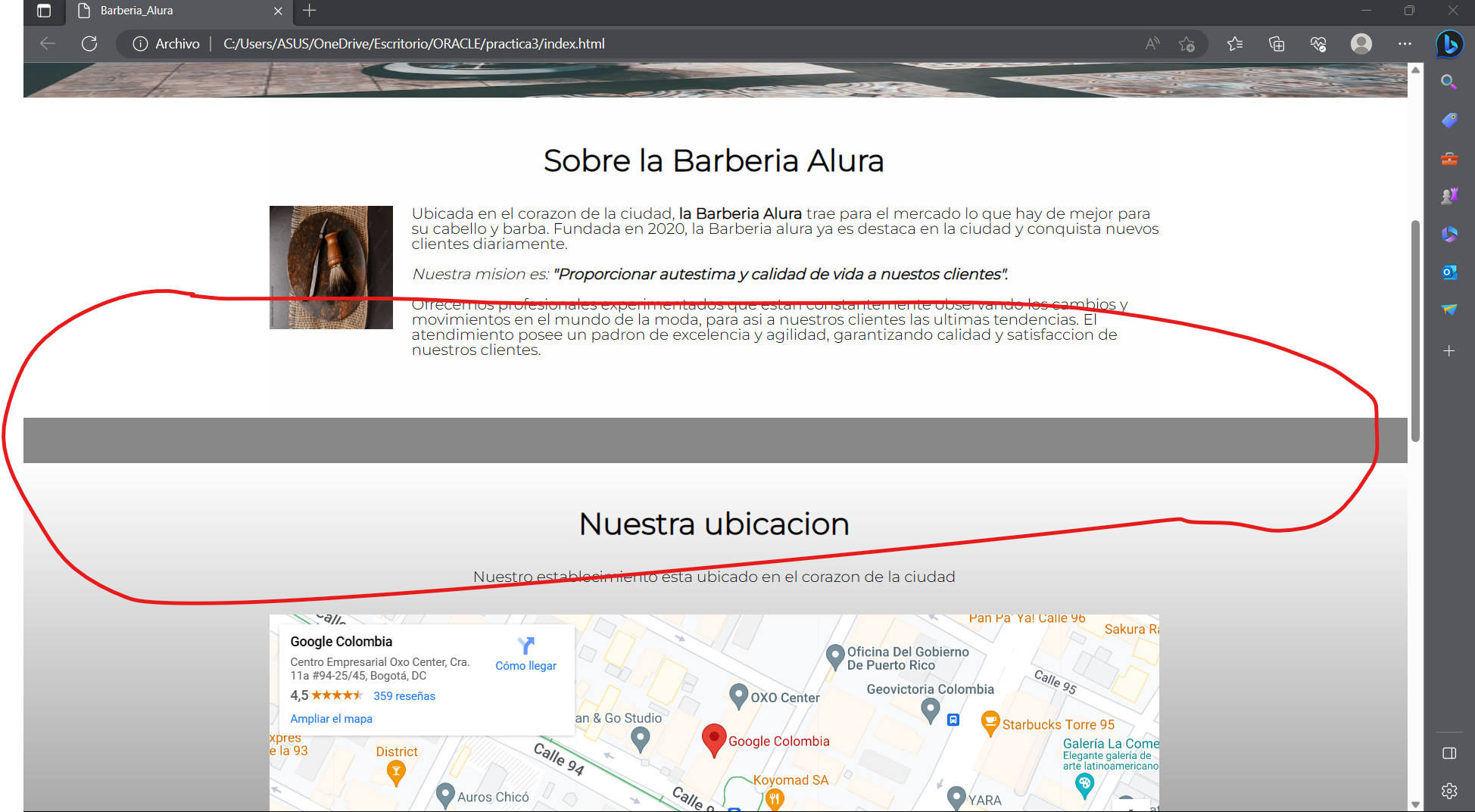This screenshot has width=1475, height=812.
Task: Open sidebar settings gear icon
Action: pyautogui.click(x=1449, y=791)
